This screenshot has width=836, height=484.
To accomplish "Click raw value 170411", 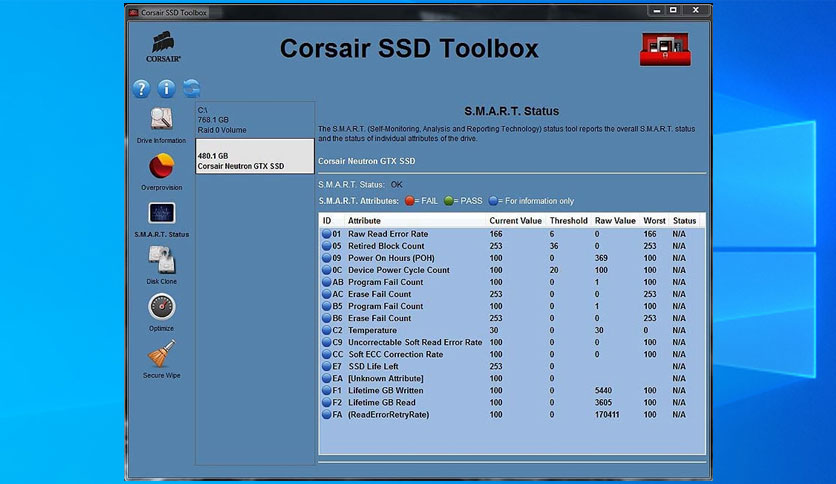I will tap(607, 415).
